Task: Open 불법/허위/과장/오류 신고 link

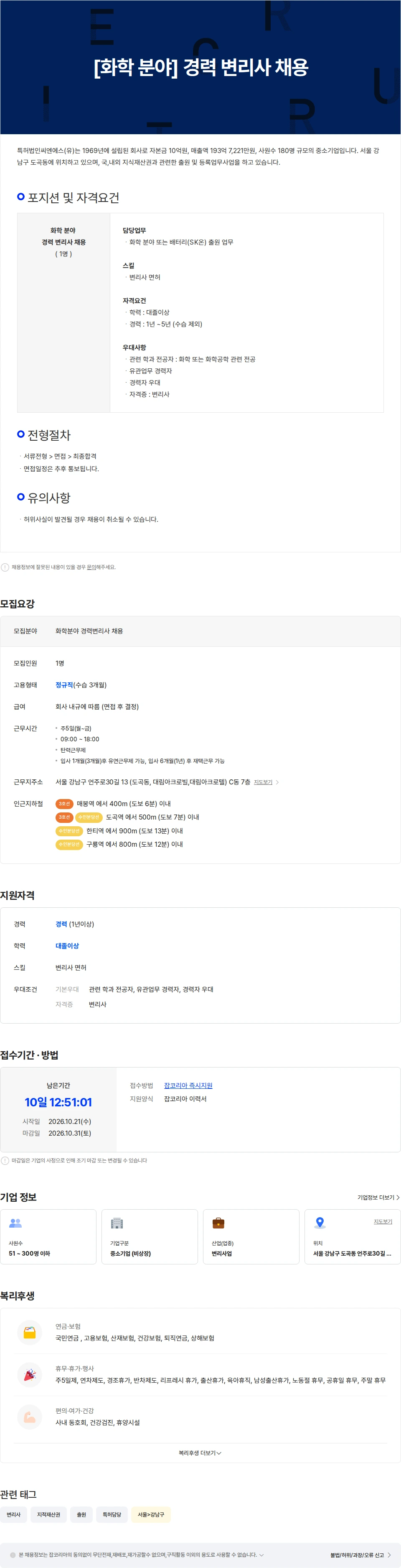Action: [361, 1555]
